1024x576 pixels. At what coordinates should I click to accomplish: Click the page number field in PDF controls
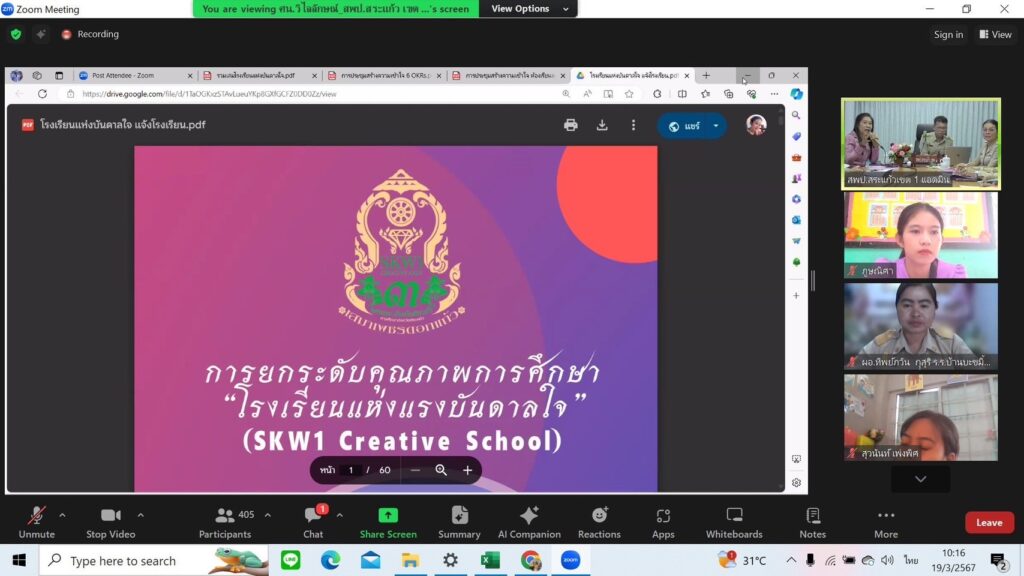pos(351,470)
